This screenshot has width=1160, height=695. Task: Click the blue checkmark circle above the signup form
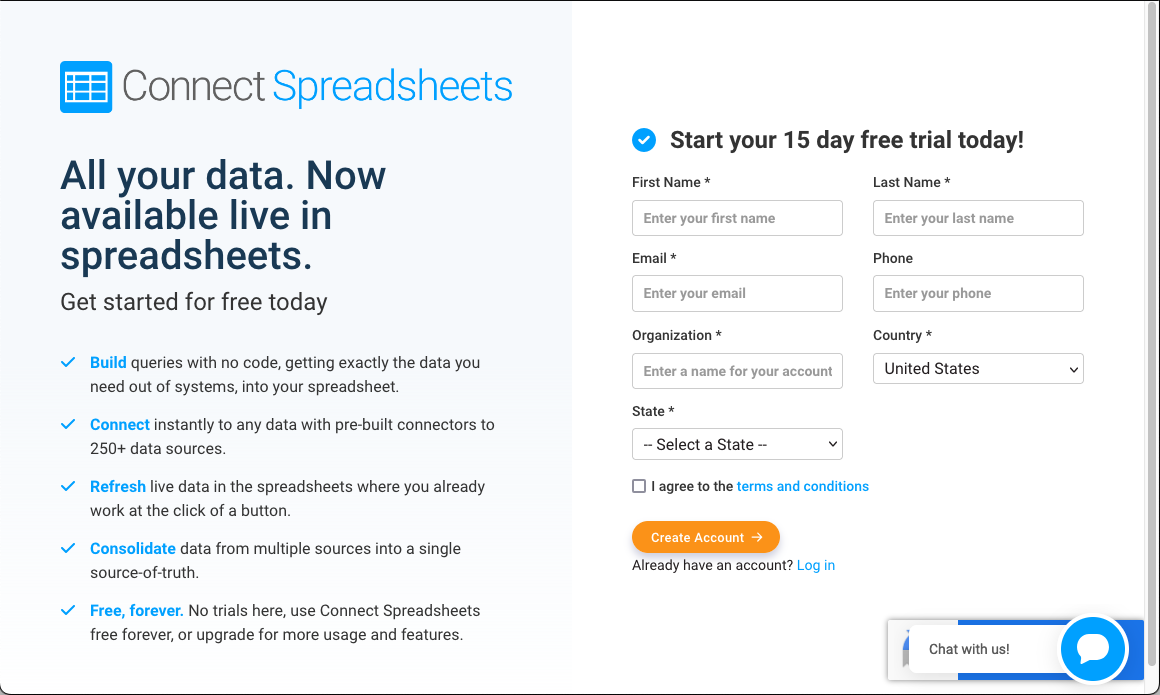pyautogui.click(x=644, y=140)
